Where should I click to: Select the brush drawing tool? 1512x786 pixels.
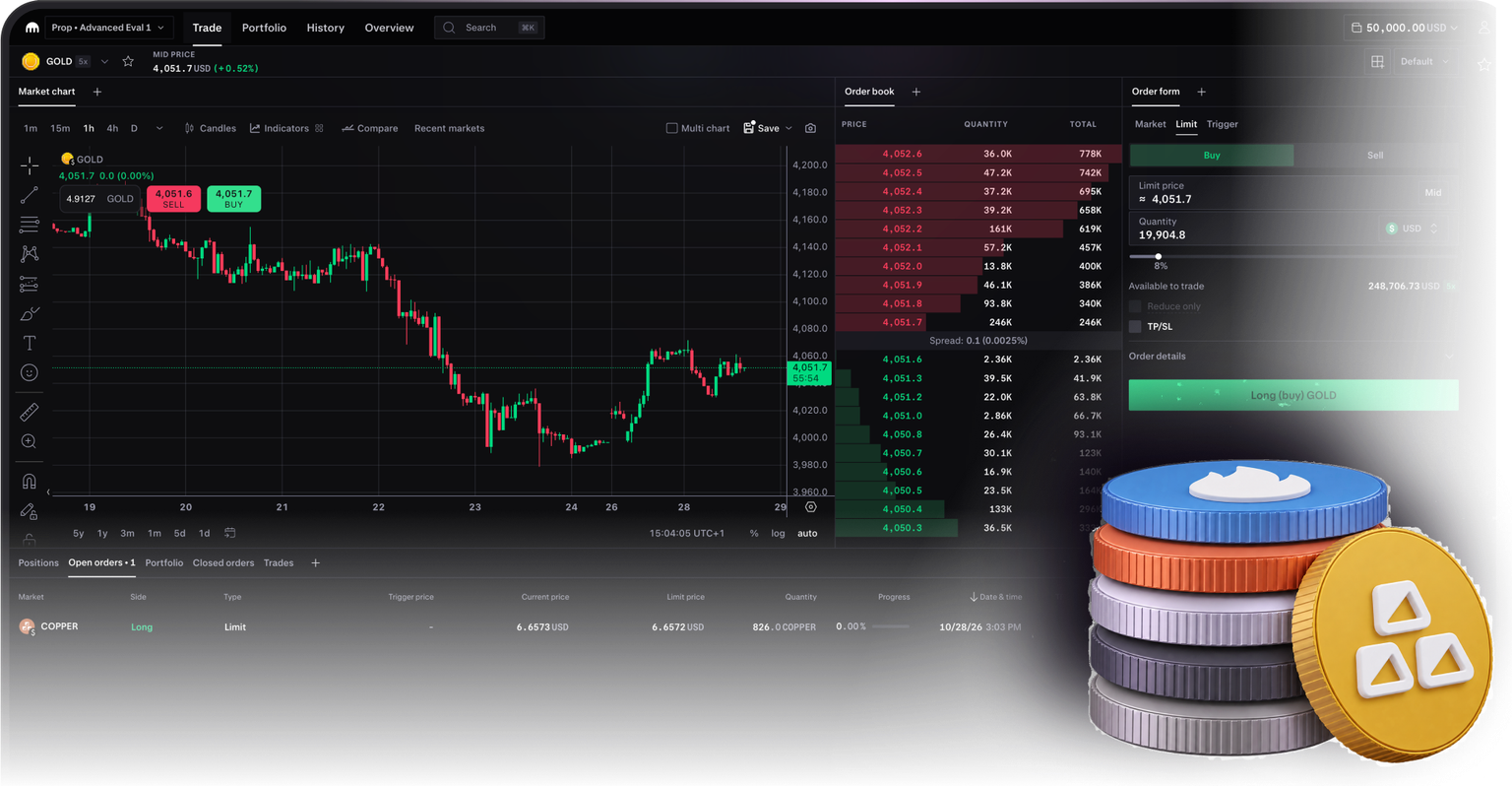(30, 313)
